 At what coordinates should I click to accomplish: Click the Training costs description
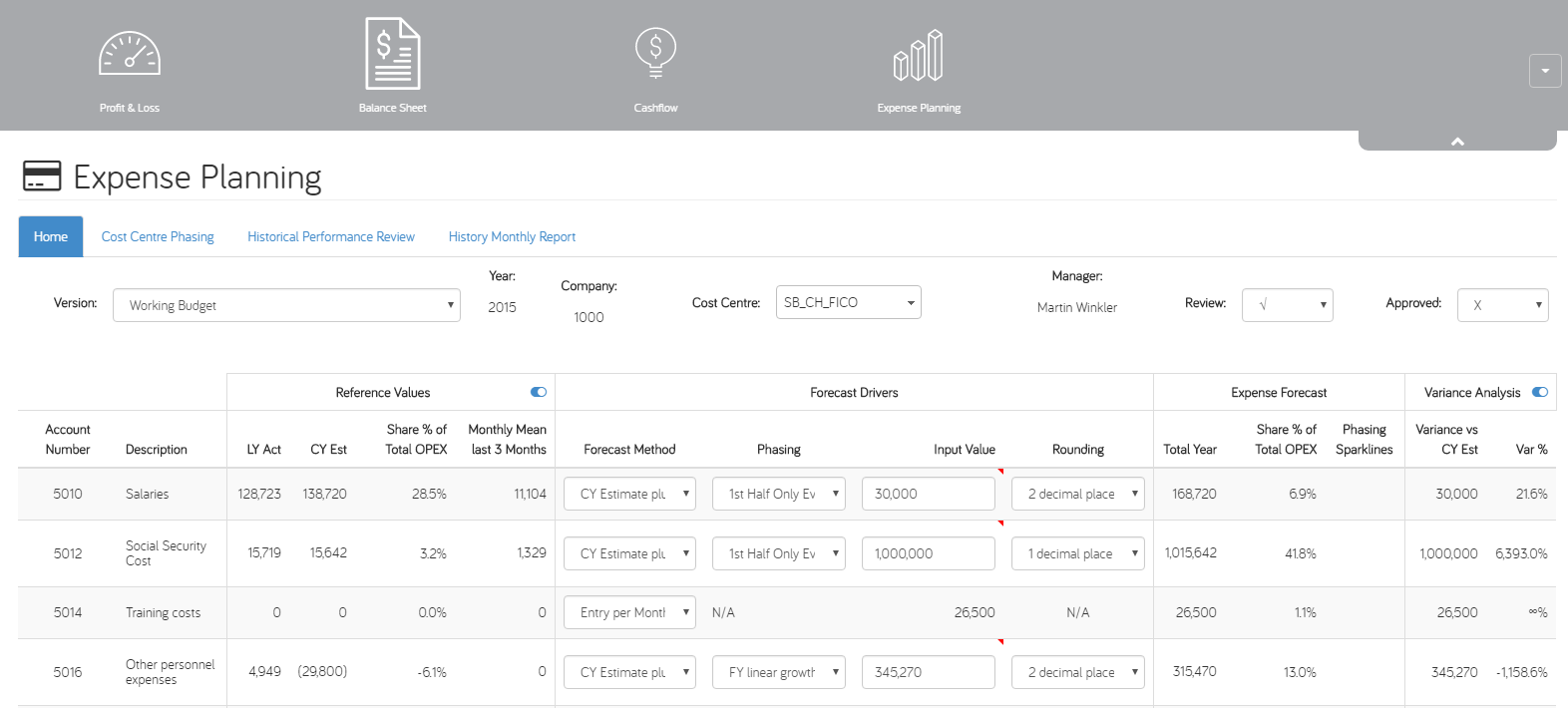163,612
